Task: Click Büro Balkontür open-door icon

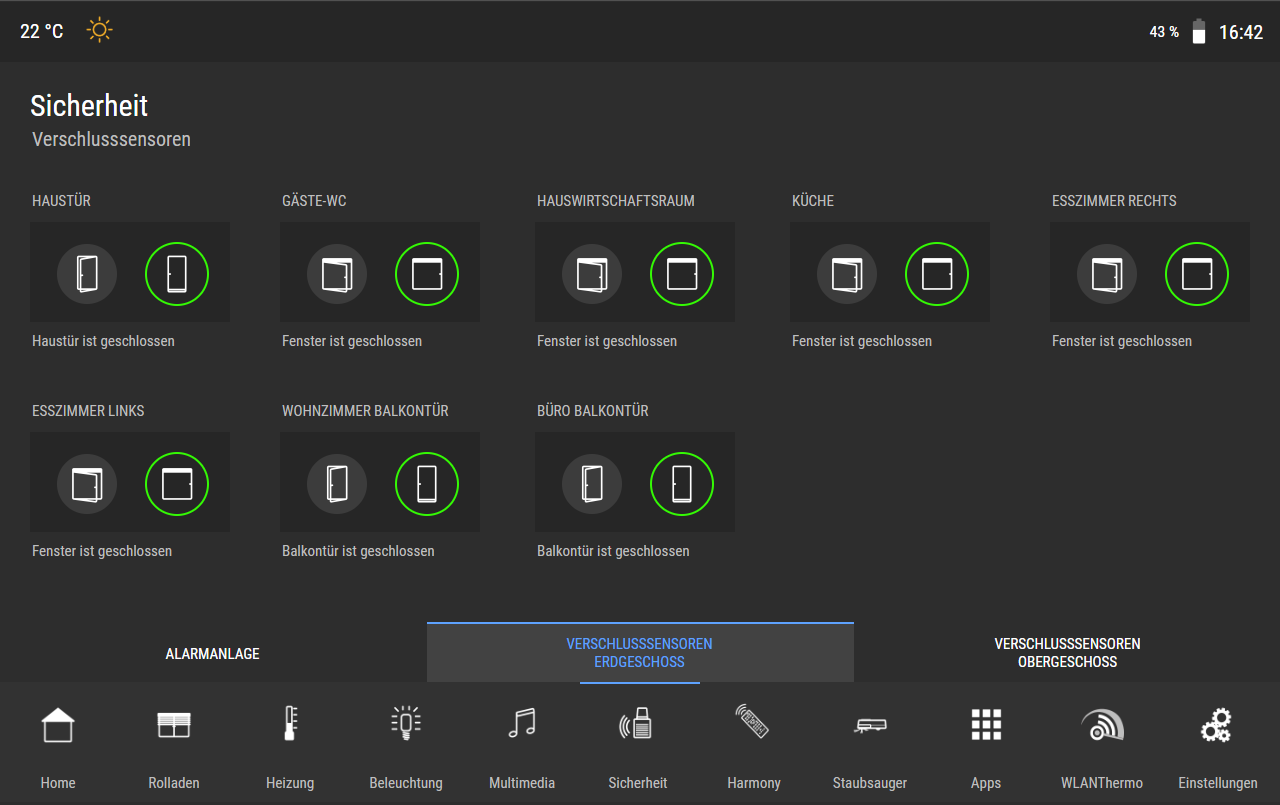Action: point(592,484)
